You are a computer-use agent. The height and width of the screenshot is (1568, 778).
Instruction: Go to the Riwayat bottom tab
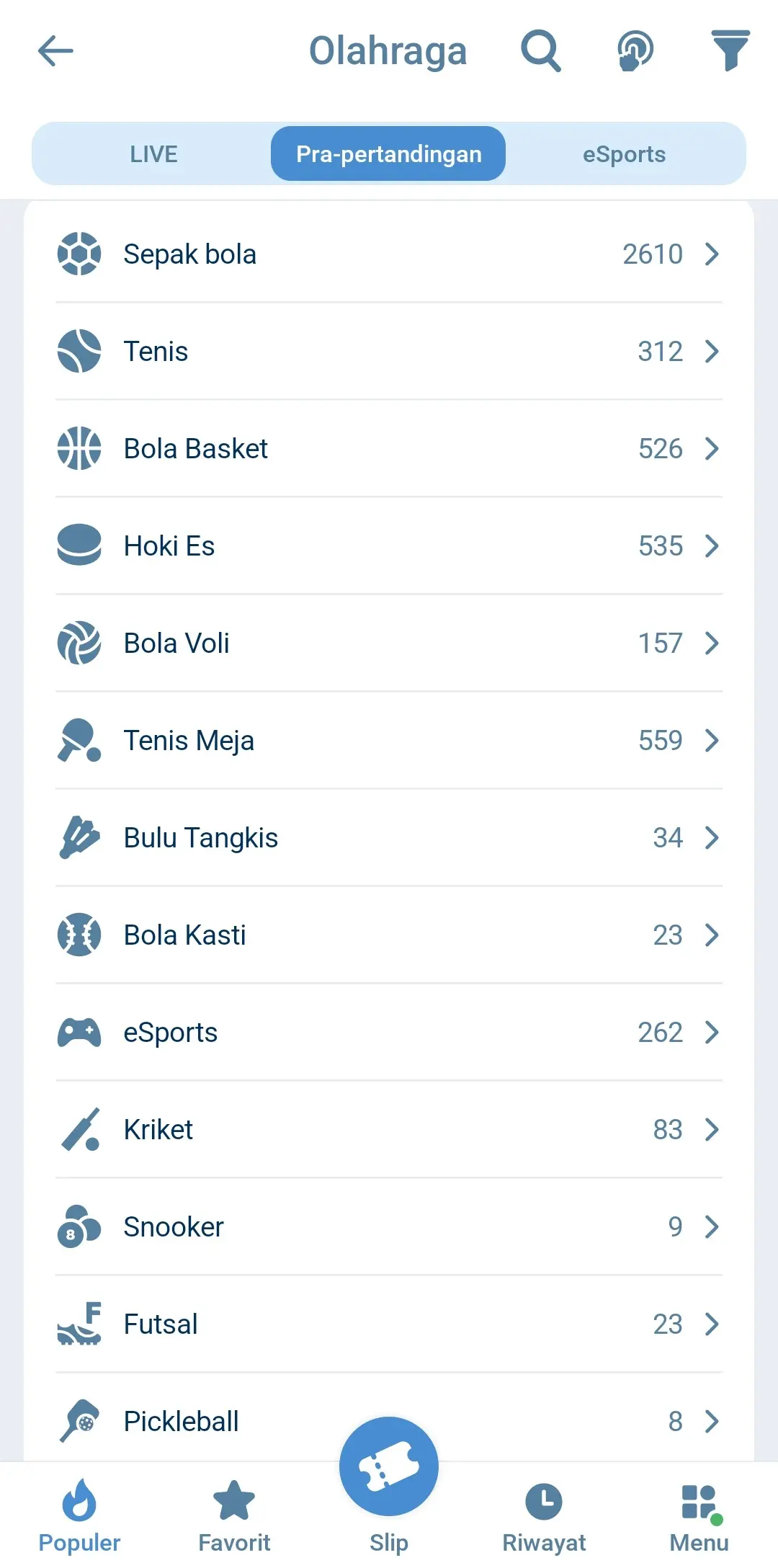pyautogui.click(x=544, y=1513)
